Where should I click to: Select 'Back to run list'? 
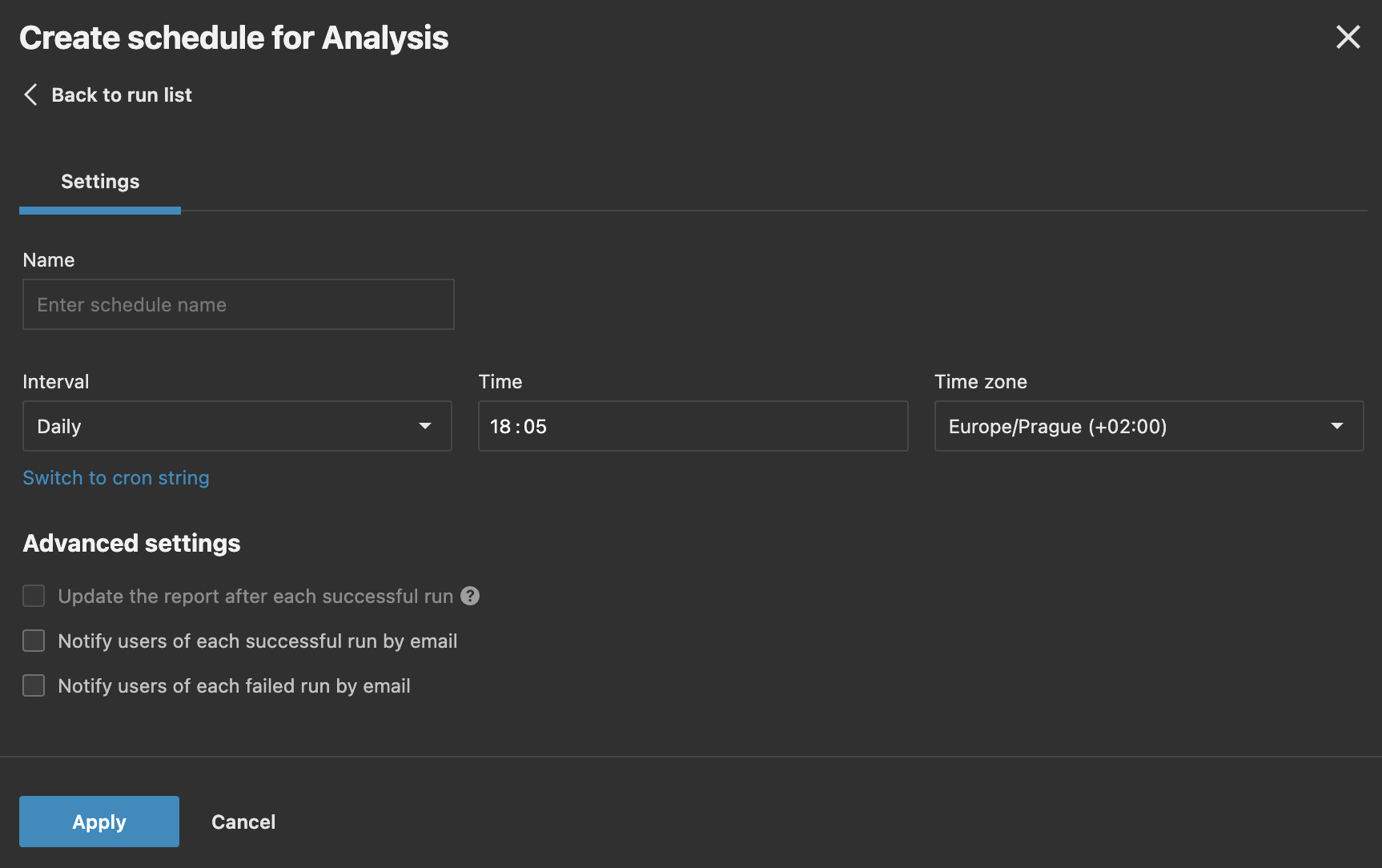(x=122, y=94)
